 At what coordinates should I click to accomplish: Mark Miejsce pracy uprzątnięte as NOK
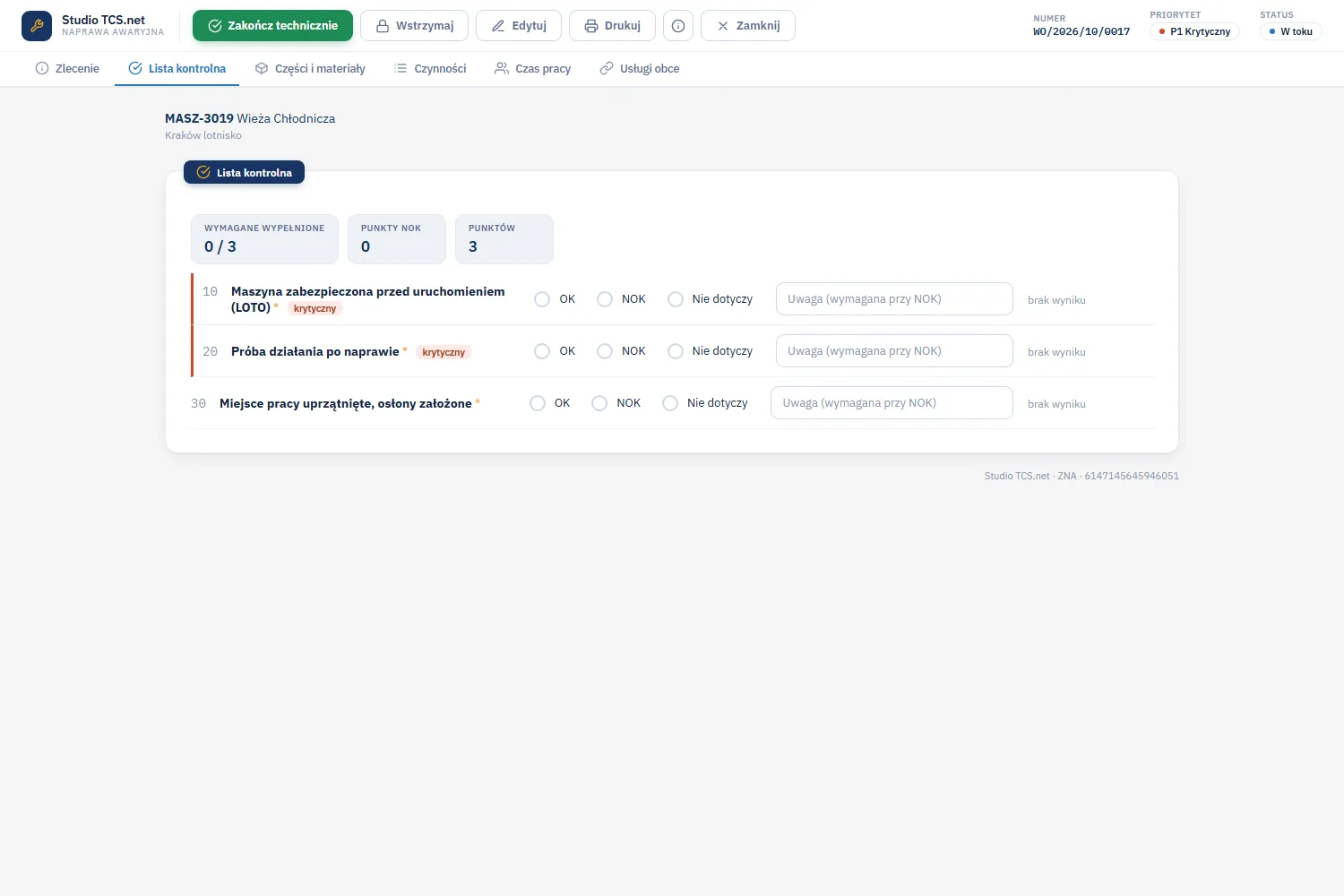[599, 403]
